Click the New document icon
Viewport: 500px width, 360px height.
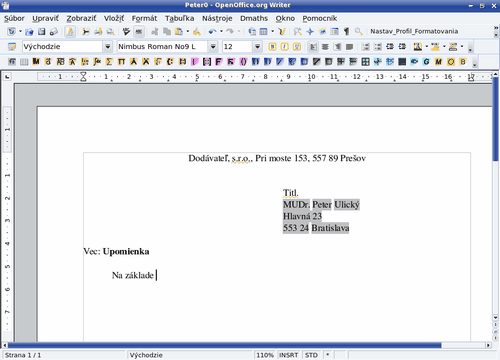tap(12, 32)
